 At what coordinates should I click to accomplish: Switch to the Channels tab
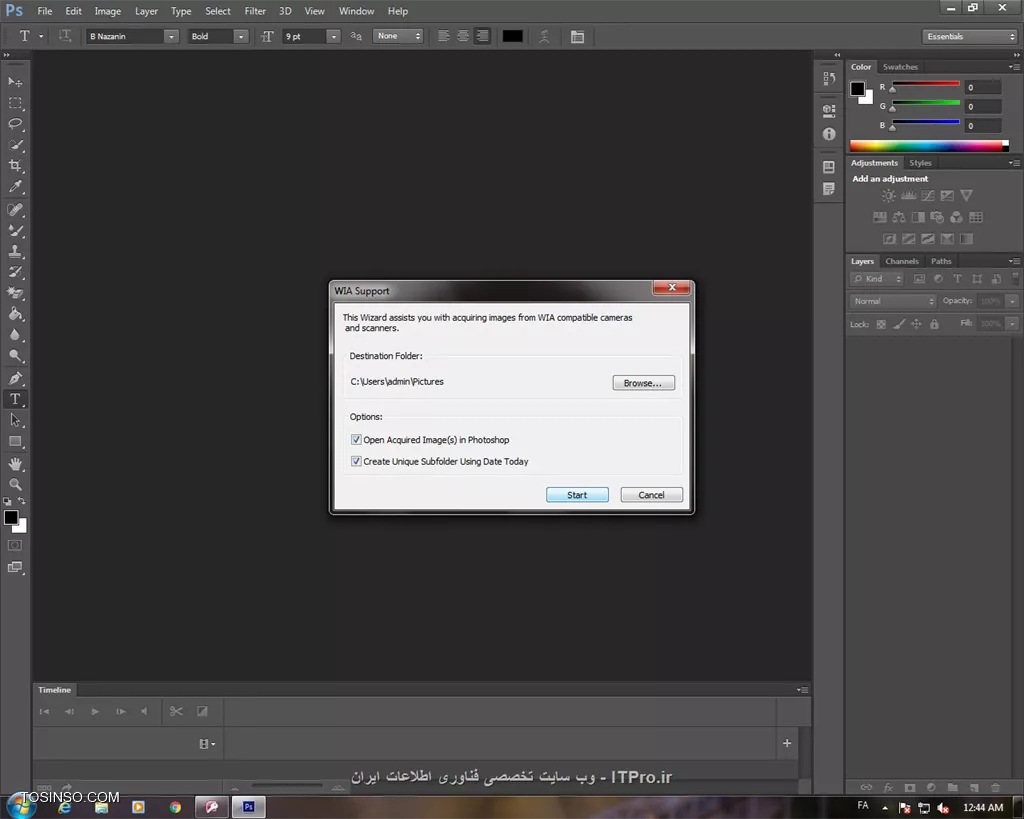pos(902,261)
